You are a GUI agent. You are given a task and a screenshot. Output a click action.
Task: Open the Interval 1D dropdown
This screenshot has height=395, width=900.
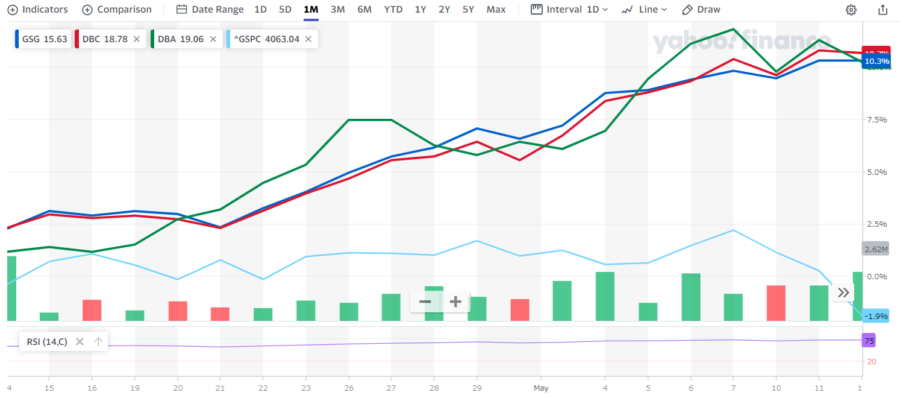569,10
